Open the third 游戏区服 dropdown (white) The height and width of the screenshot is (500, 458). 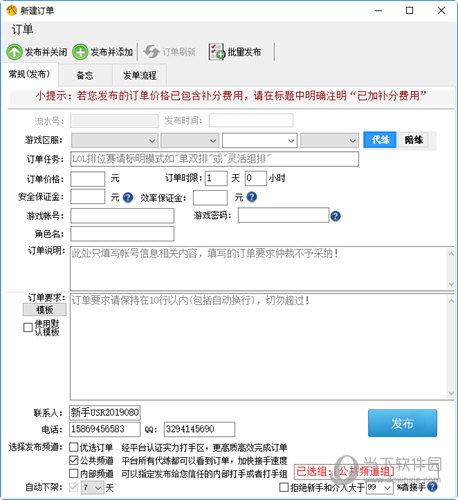click(260, 140)
